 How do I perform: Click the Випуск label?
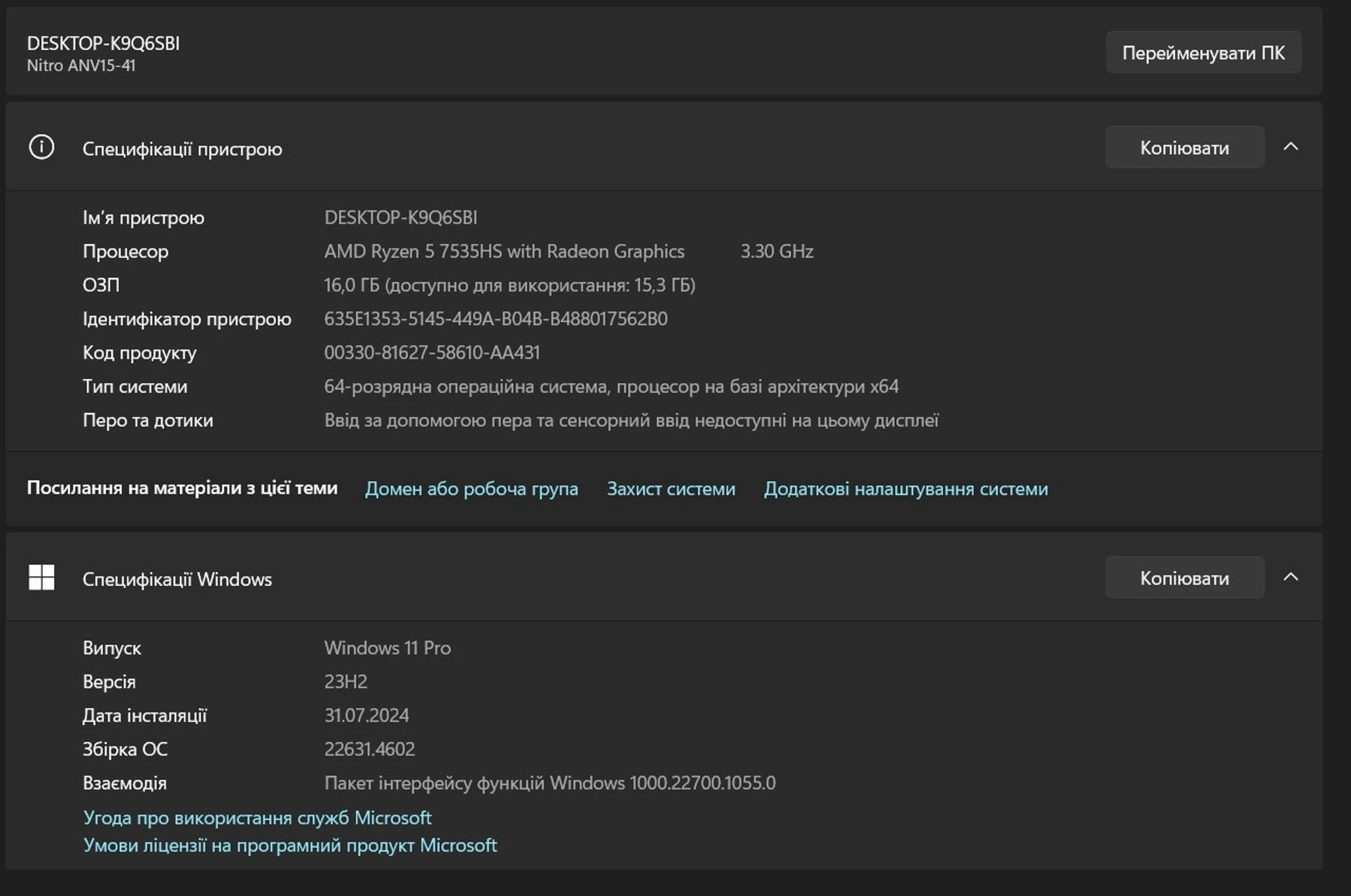point(112,648)
